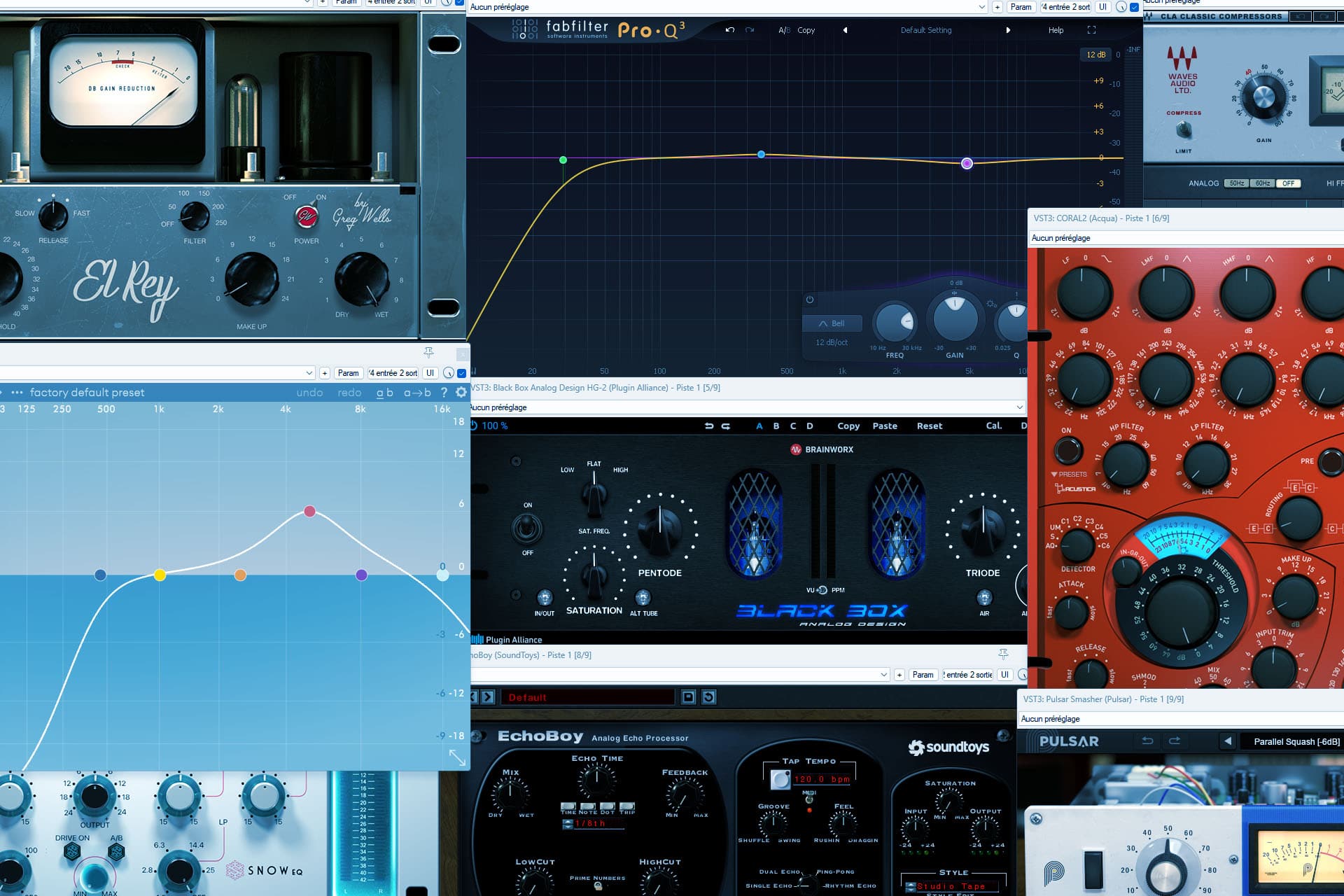Select the green EQ band node

coord(563,160)
